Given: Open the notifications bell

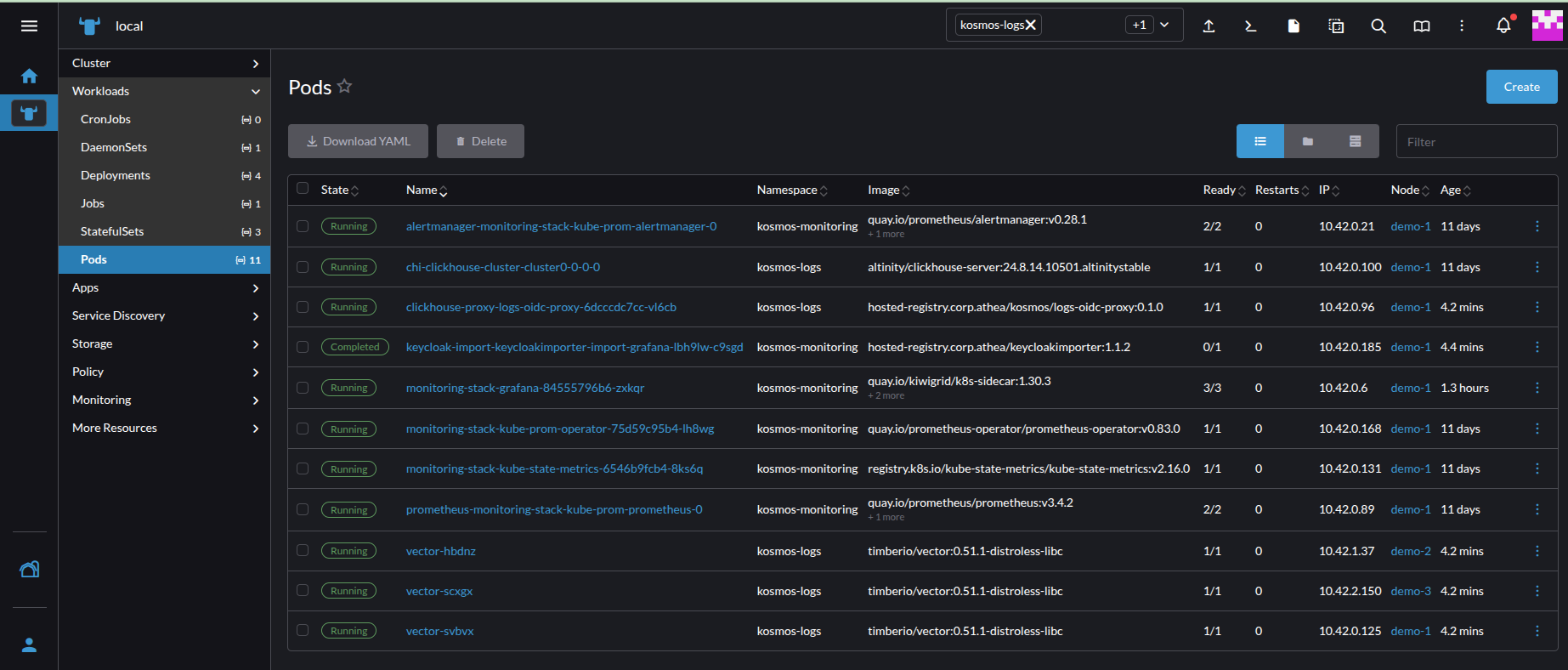Looking at the screenshot, I should 1503,26.
